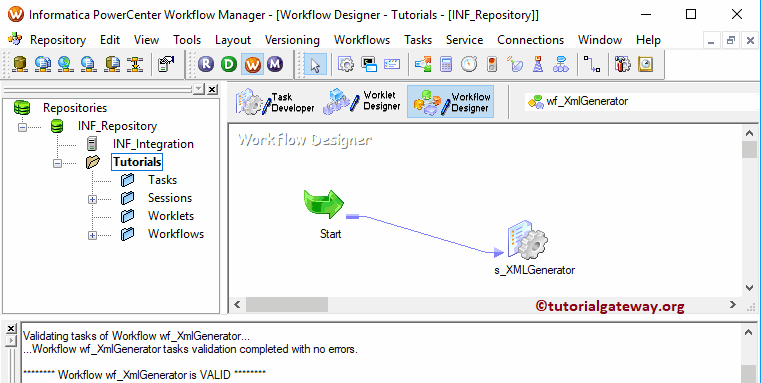Launch the Designer via green D icon
This screenshot has width=761, height=383.
pos(229,64)
